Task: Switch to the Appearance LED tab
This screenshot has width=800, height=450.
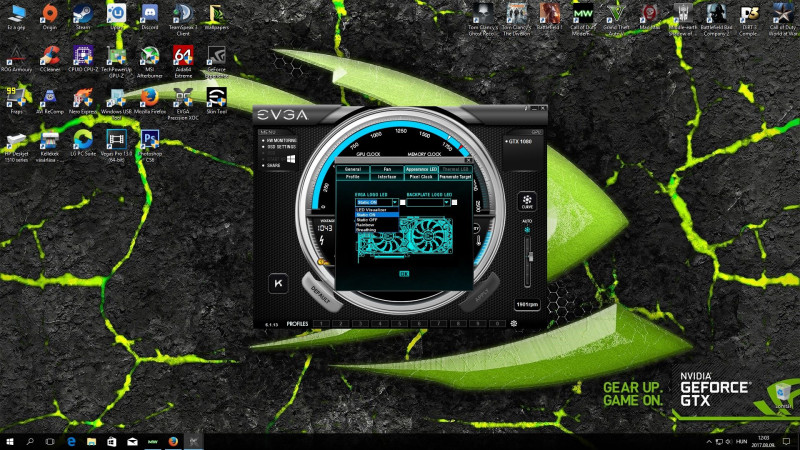Action: pyautogui.click(x=421, y=169)
